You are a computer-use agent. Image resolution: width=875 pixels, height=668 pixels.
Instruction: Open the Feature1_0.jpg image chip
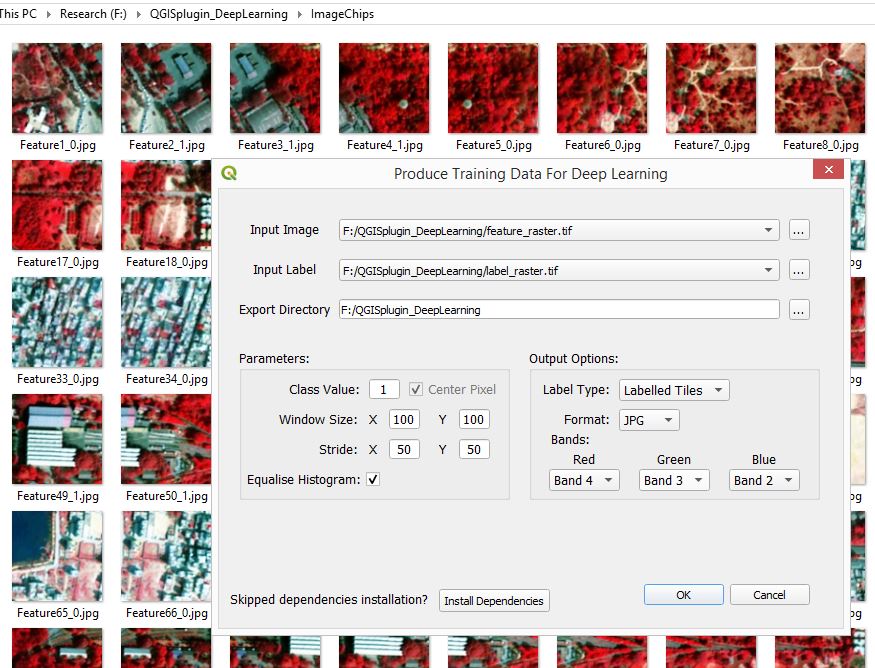point(57,86)
